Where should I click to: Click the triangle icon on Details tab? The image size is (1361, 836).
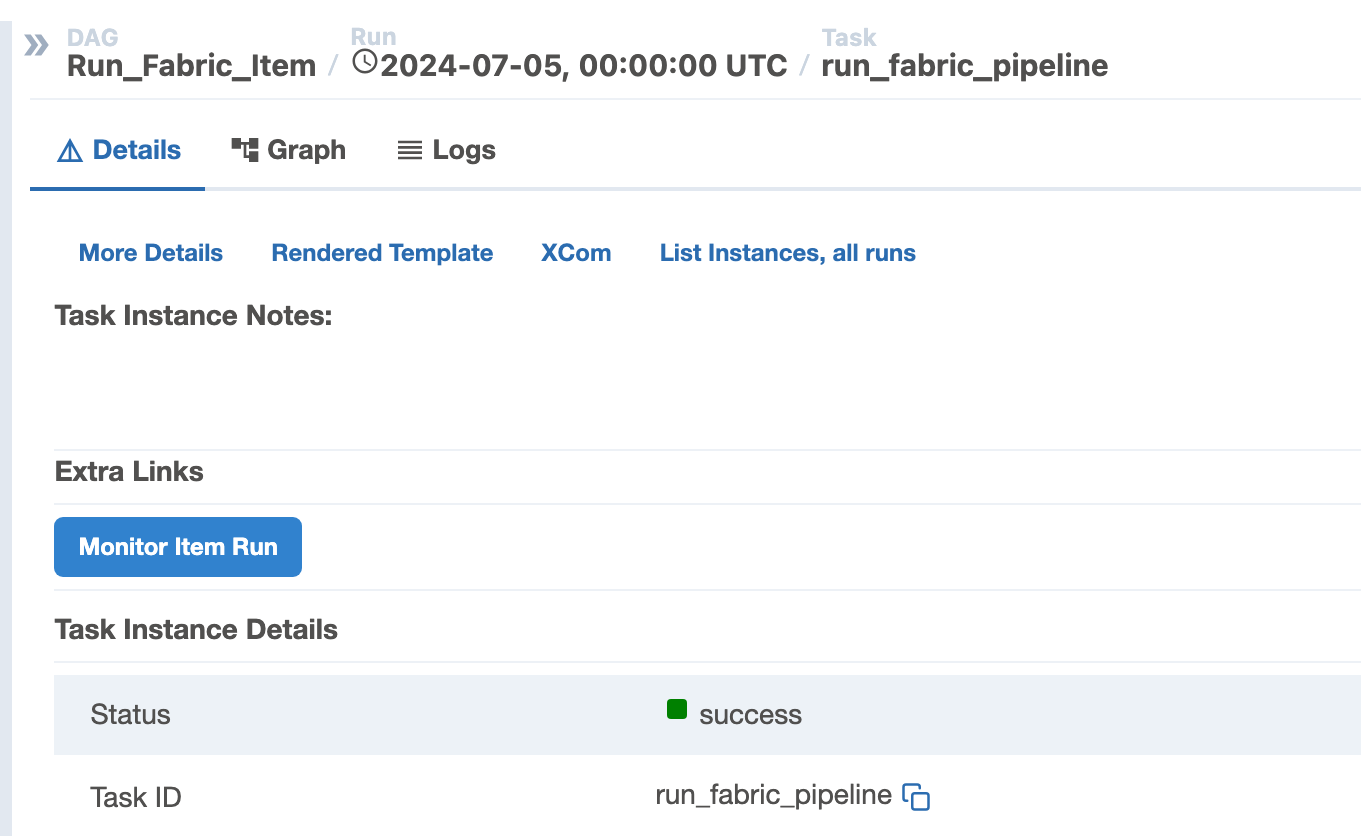(69, 151)
